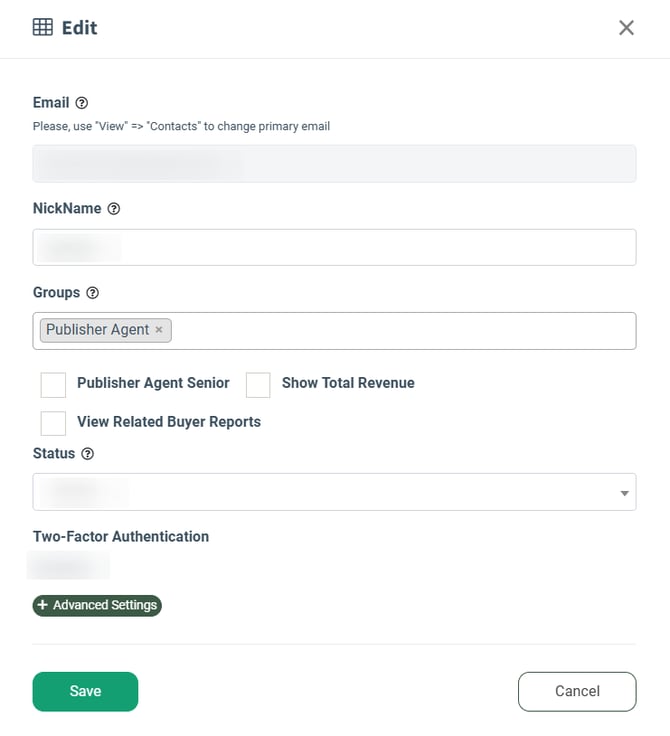Open the Status dropdown arrow
Viewport: 670px width, 736px height.
624,493
